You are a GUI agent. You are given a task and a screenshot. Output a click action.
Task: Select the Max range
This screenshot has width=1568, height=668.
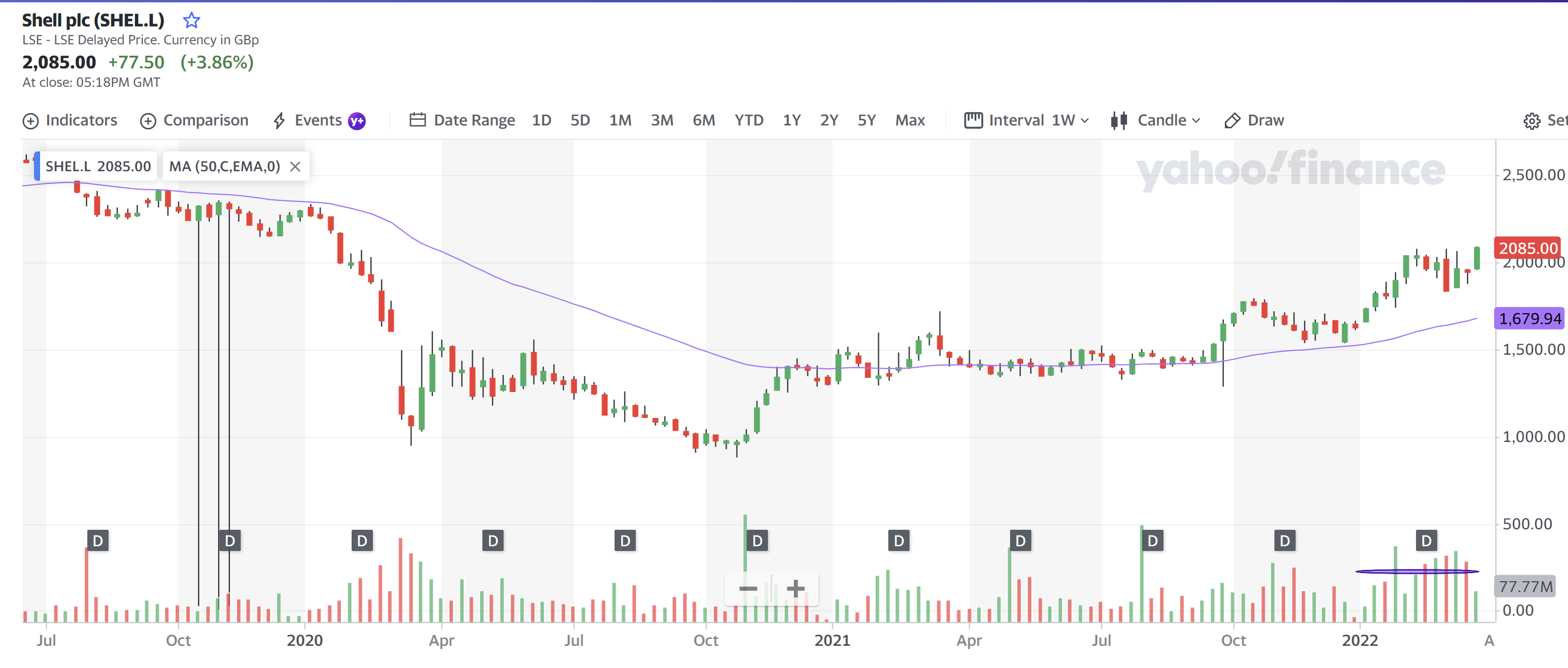910,120
